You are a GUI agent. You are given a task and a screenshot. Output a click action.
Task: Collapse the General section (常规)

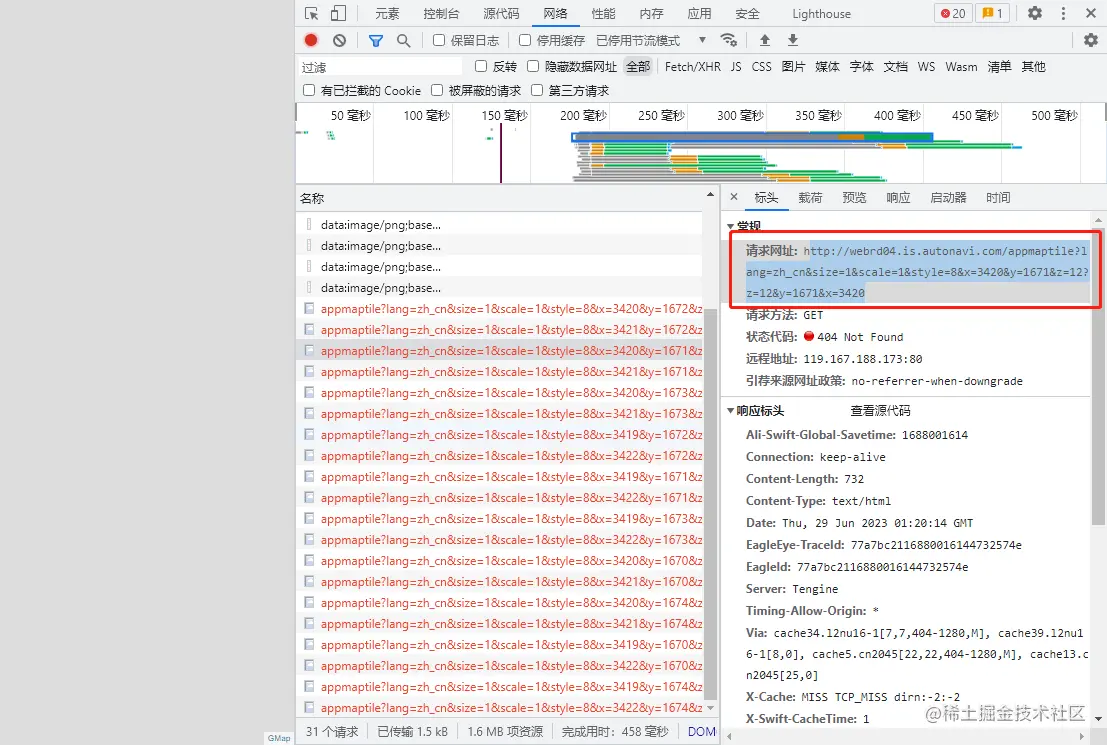click(731, 227)
